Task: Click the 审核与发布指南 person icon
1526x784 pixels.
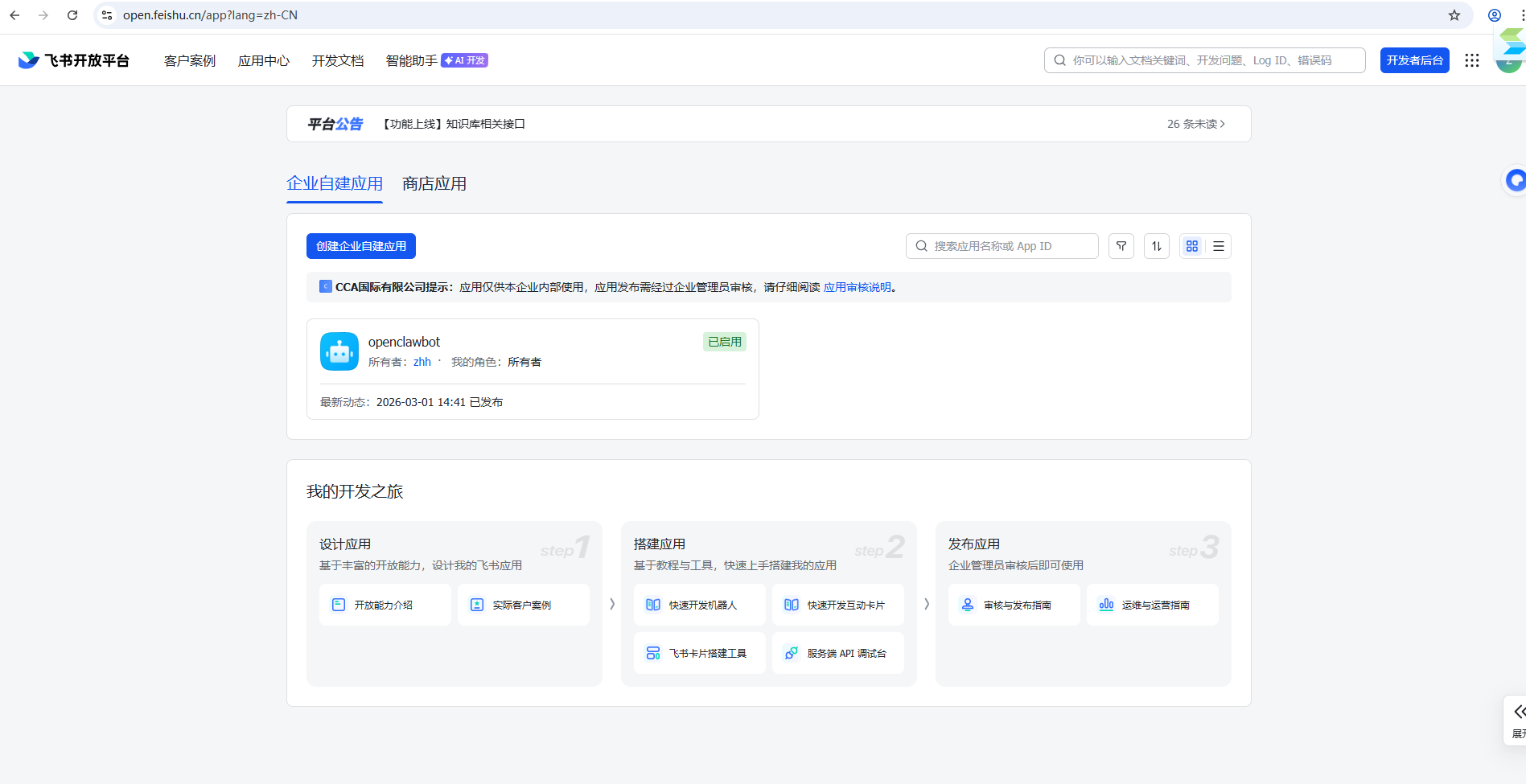Action: (968, 605)
